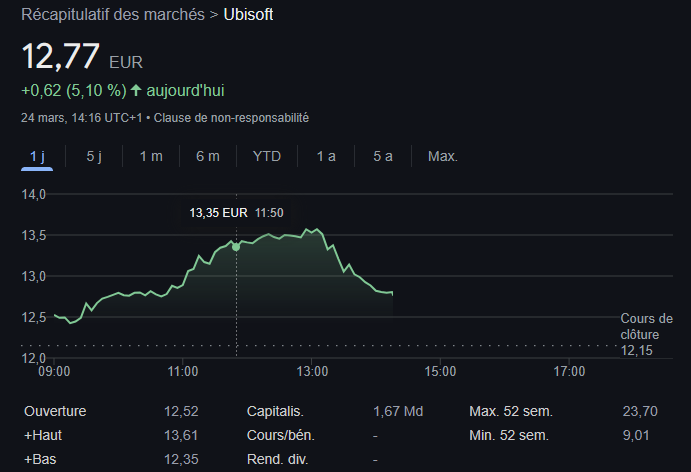Click the 15:00 time axis label

(x=440, y=372)
